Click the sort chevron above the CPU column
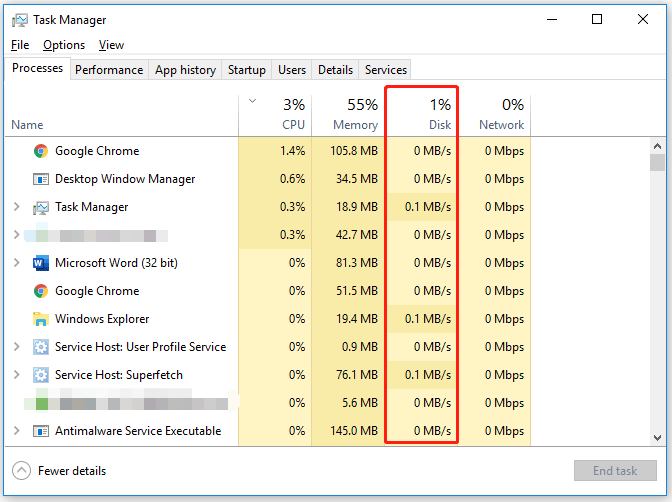672x502 pixels. tap(252, 101)
